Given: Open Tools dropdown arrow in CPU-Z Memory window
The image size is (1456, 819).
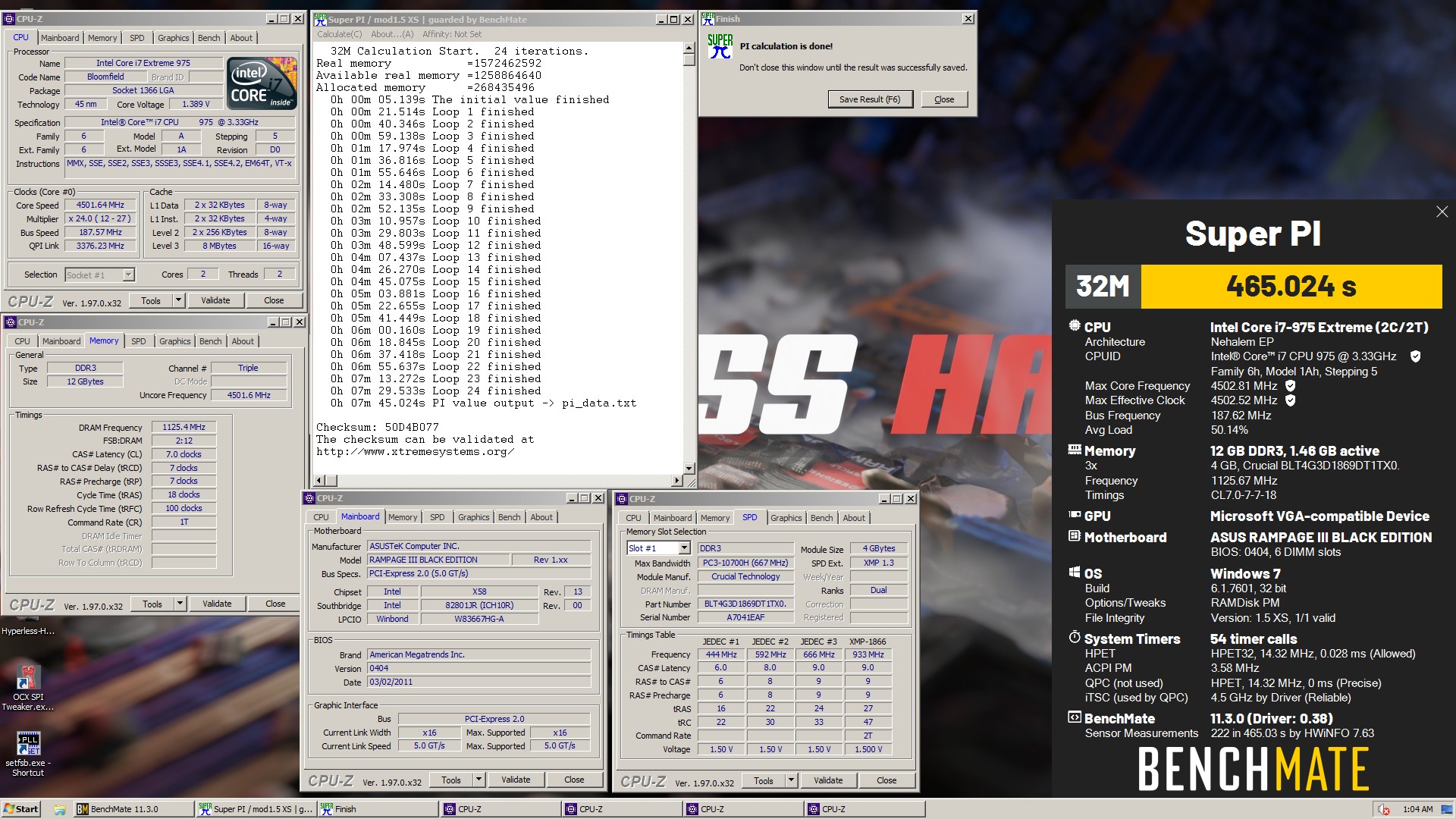Looking at the screenshot, I should pyautogui.click(x=180, y=604).
